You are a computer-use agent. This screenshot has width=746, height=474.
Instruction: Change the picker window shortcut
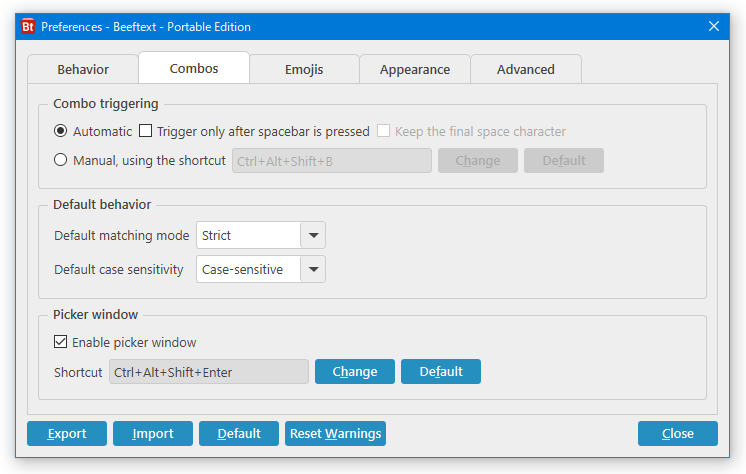(355, 372)
